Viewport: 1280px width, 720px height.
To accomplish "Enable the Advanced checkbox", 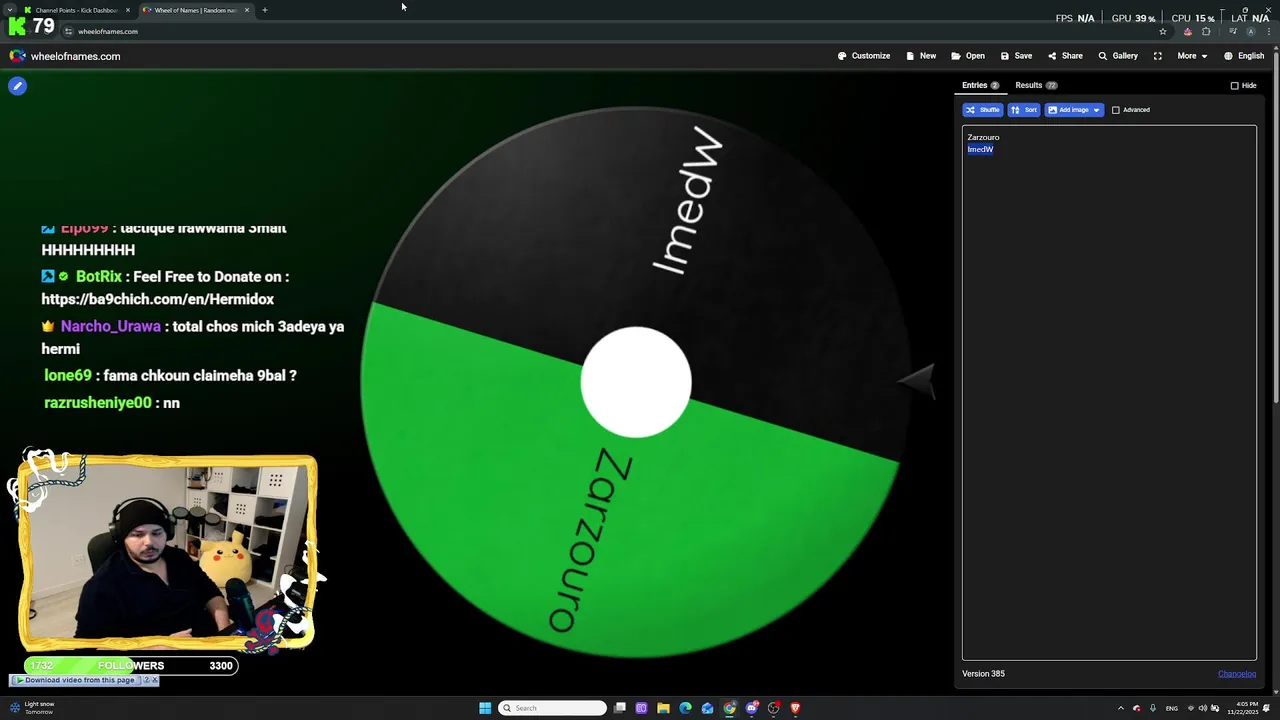I will pyautogui.click(x=1116, y=110).
